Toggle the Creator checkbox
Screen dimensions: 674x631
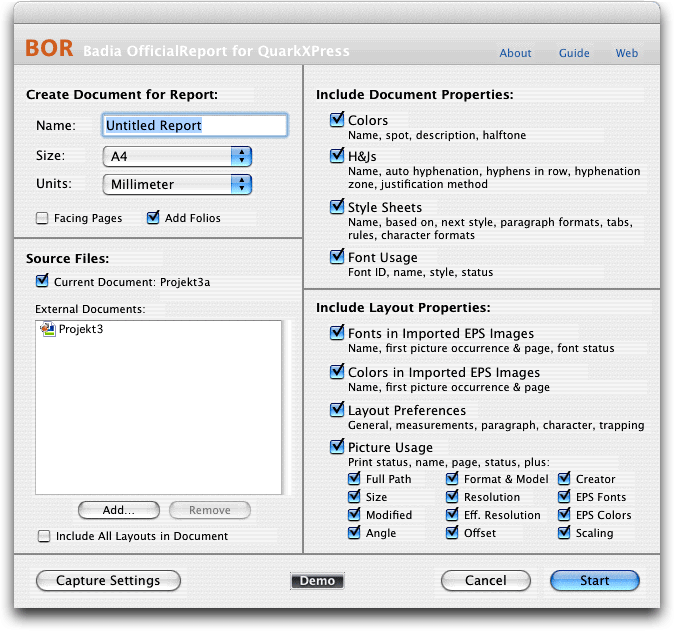(x=564, y=478)
